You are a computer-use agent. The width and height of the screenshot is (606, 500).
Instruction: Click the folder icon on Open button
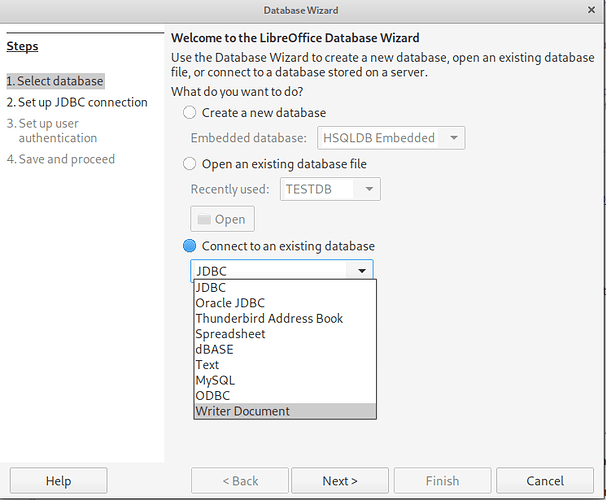204,219
